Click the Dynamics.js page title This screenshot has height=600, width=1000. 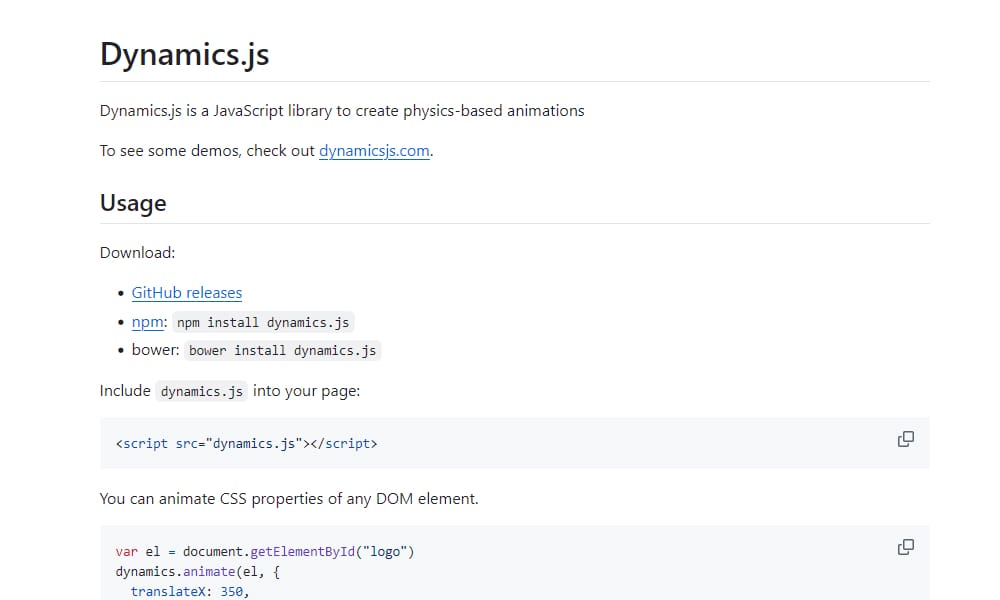[184, 55]
